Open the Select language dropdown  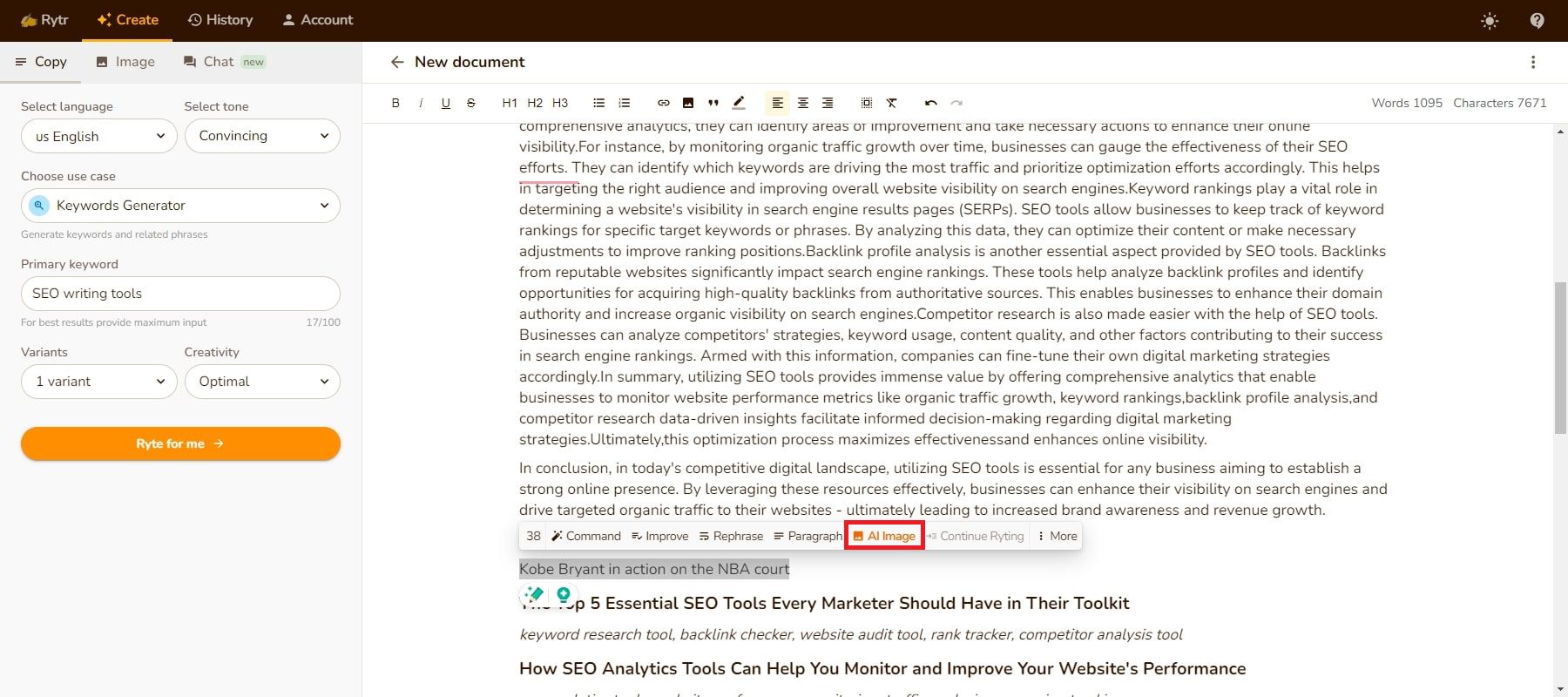(x=99, y=136)
